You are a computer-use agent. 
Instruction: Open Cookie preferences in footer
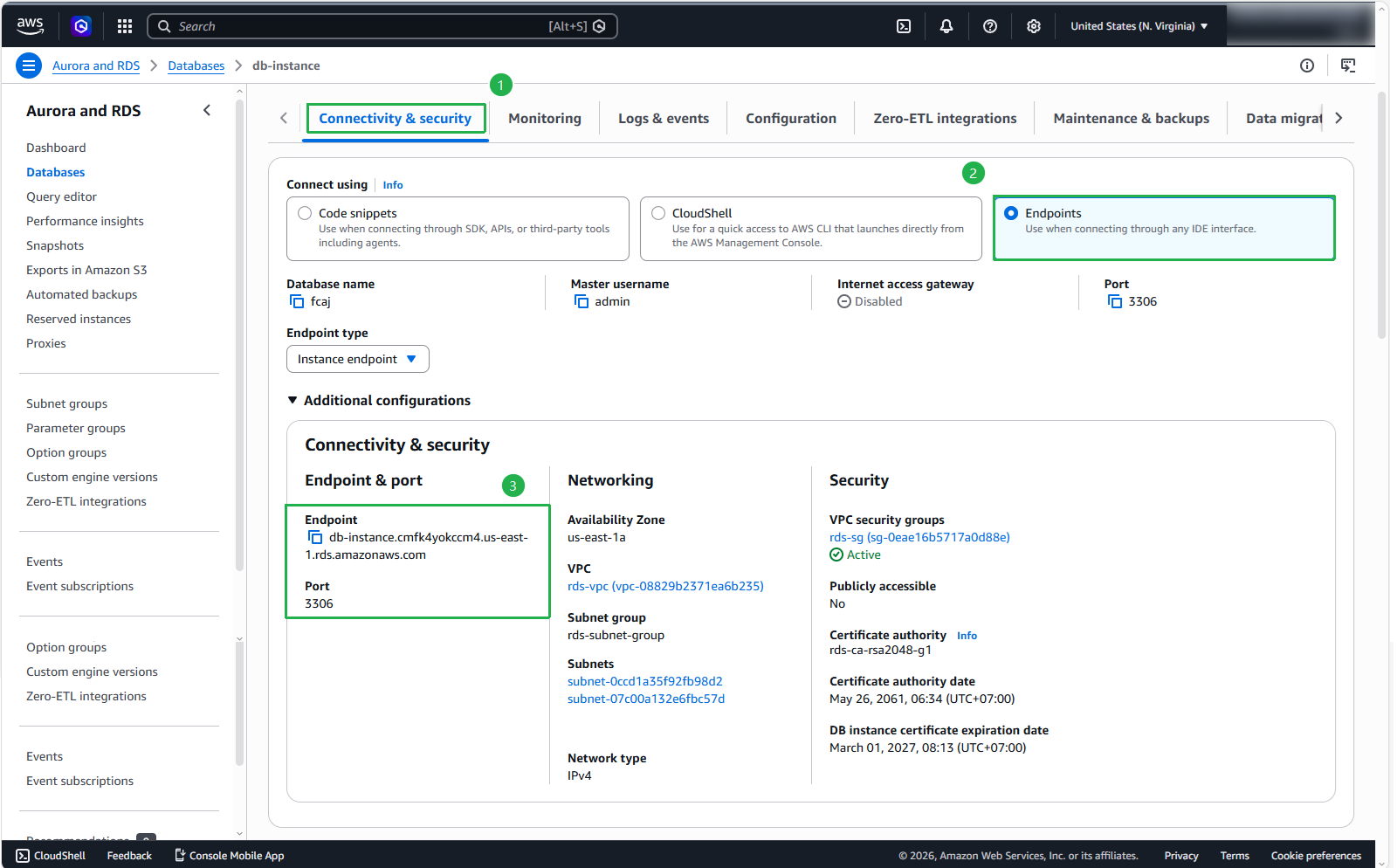[1316, 856]
